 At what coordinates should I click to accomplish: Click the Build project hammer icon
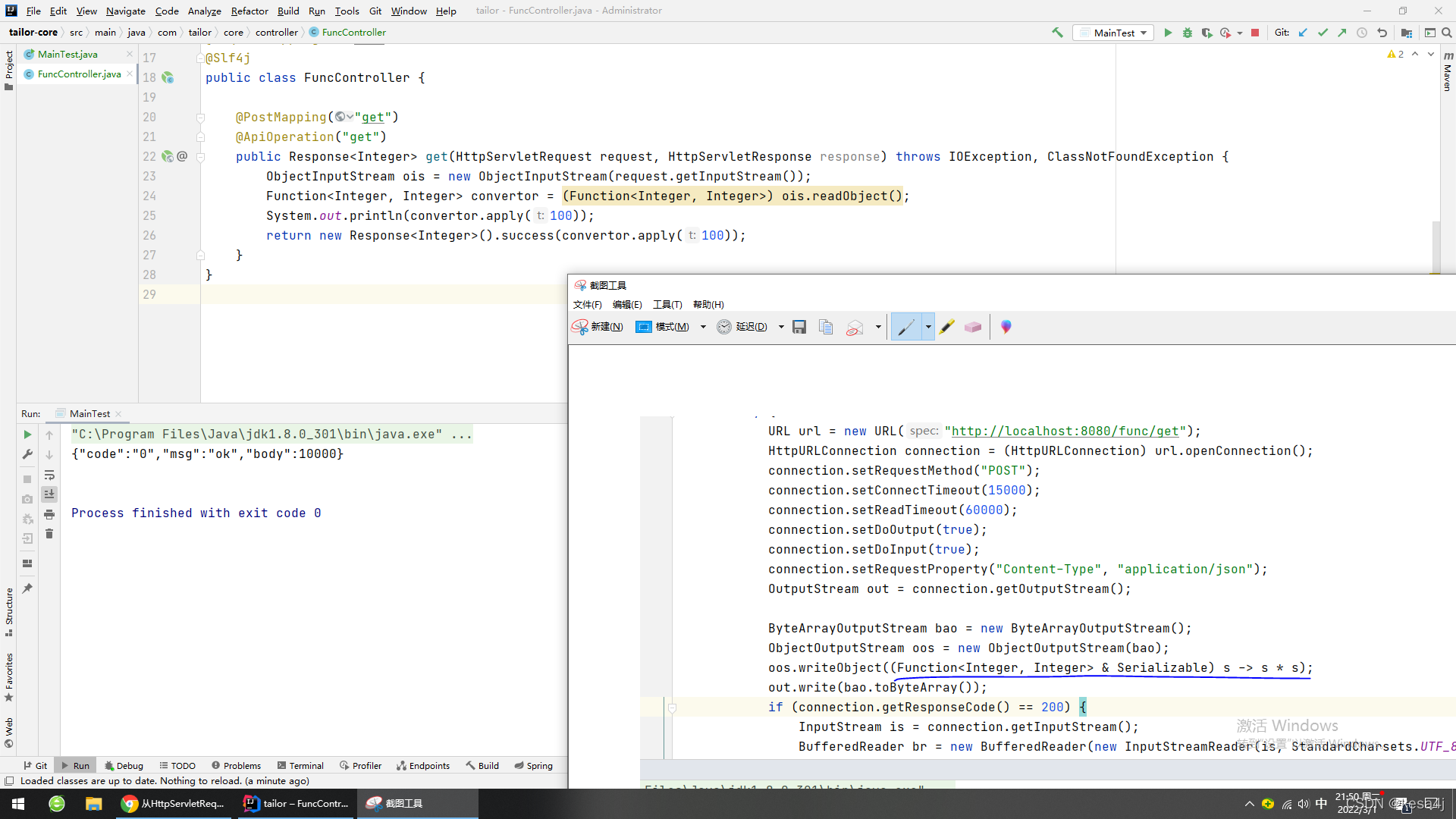pyautogui.click(x=1057, y=33)
